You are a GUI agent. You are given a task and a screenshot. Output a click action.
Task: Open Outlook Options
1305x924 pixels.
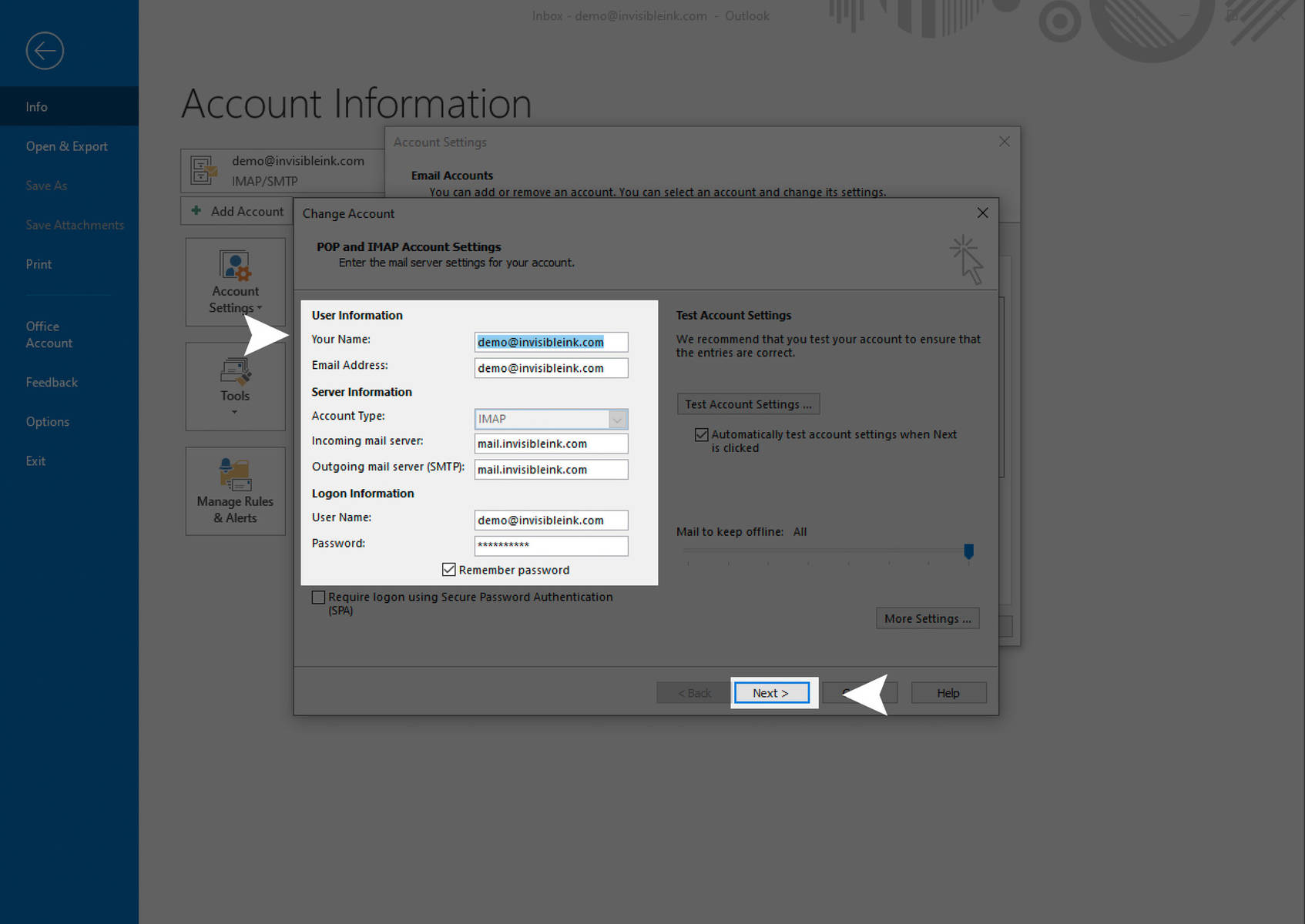tap(69, 421)
